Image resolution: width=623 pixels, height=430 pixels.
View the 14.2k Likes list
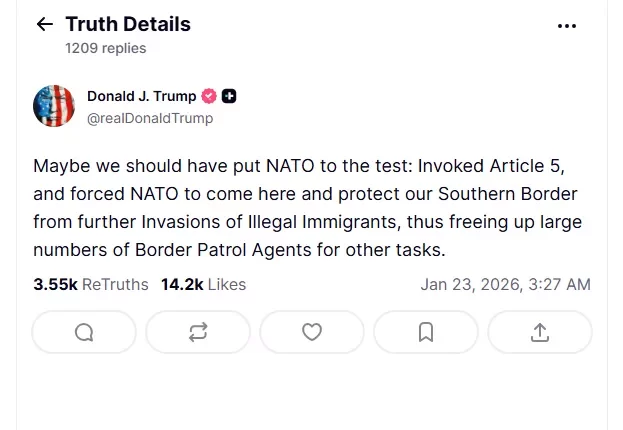click(x=203, y=284)
